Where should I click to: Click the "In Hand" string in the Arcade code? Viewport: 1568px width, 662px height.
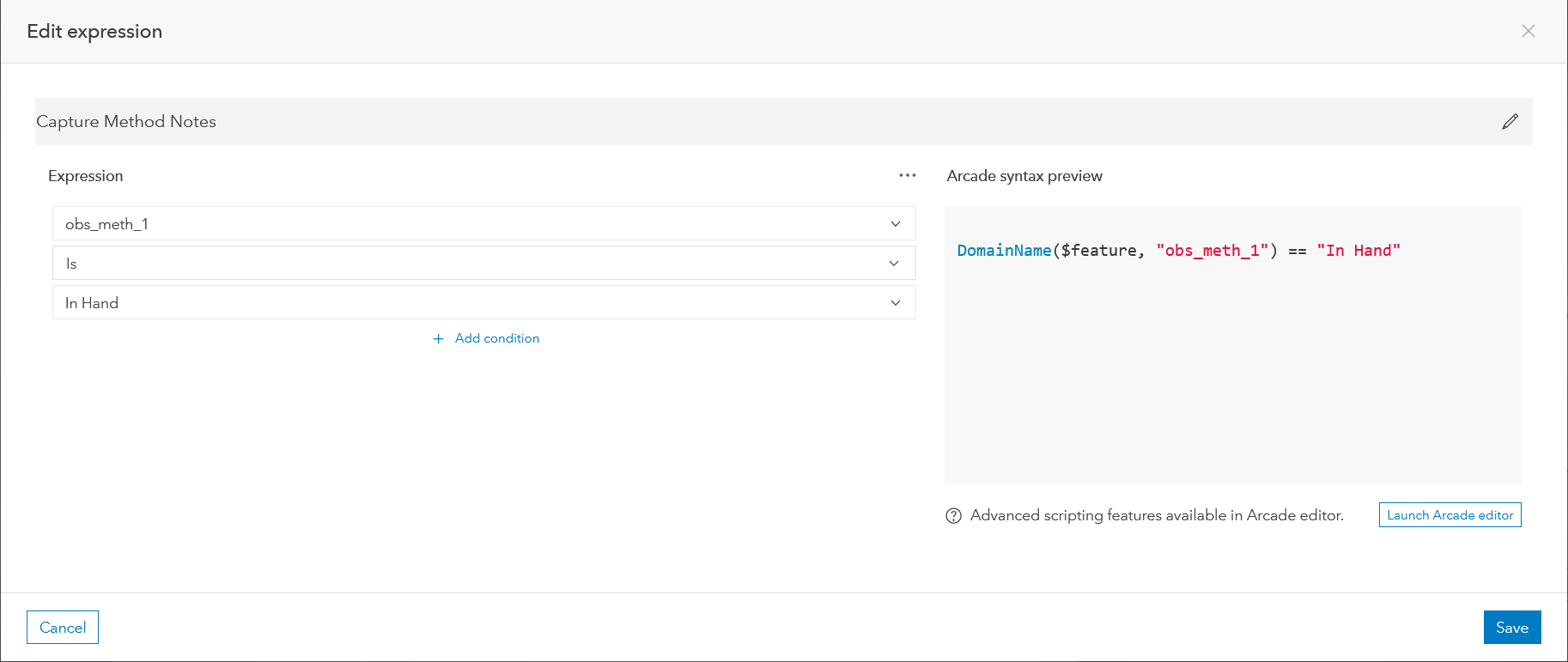(x=1358, y=251)
